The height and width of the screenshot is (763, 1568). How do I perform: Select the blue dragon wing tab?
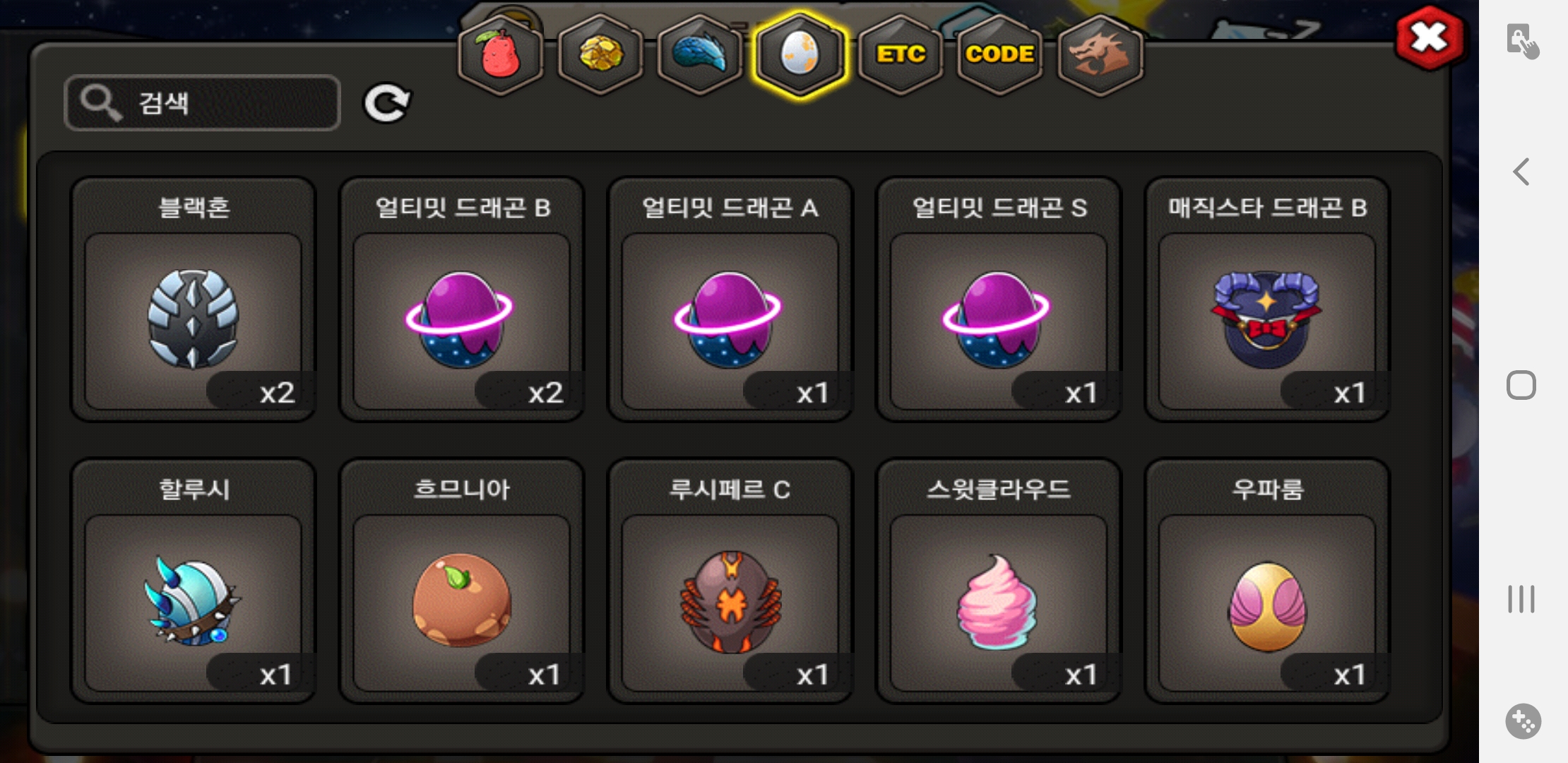[x=699, y=55]
